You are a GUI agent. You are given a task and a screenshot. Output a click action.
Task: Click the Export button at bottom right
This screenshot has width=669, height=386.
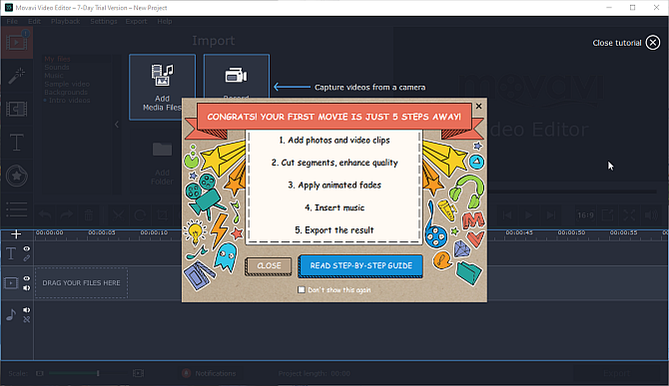[617, 374]
